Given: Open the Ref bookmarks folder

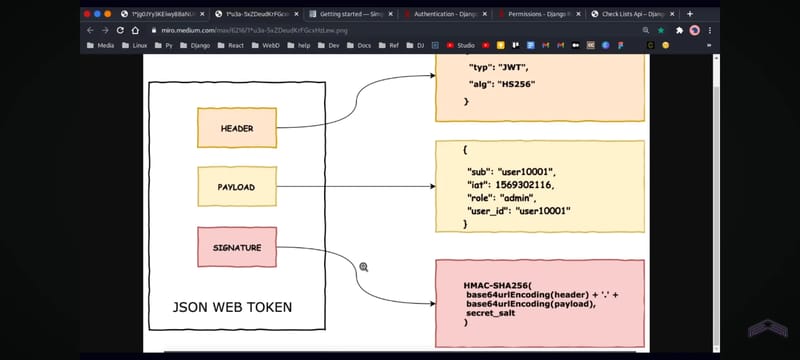Looking at the screenshot, I should coord(389,45).
